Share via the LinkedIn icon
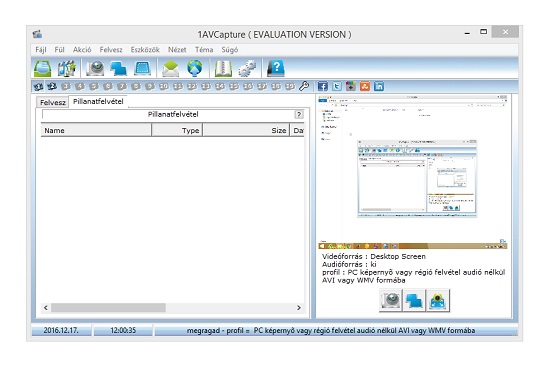Screen dimensions: 550x367 click(379, 86)
